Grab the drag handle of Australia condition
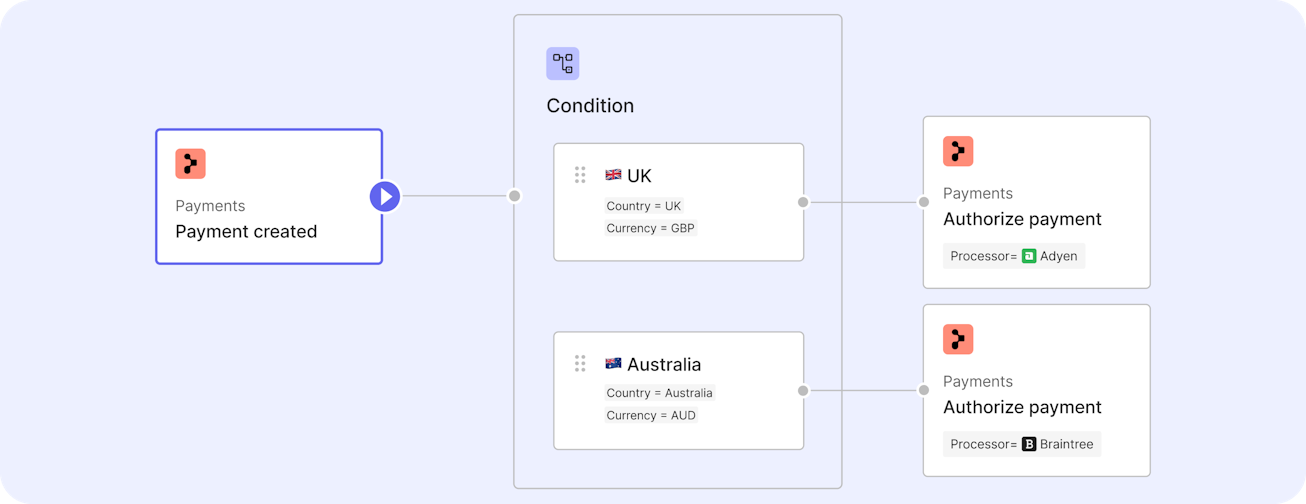This screenshot has height=504, width=1306. 580,363
